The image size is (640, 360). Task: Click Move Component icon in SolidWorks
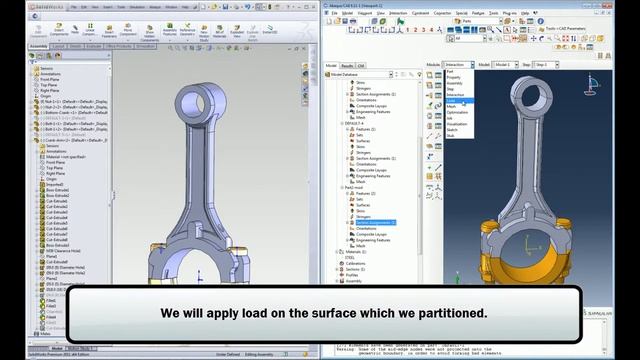(128, 30)
